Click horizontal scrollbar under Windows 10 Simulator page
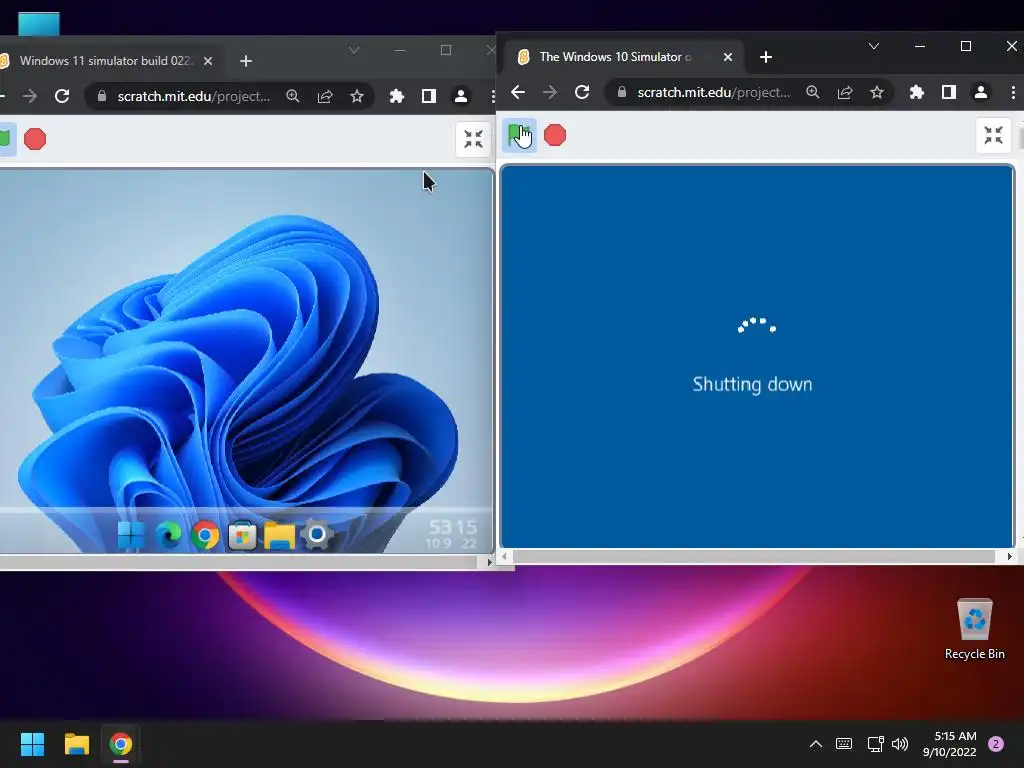 point(754,556)
